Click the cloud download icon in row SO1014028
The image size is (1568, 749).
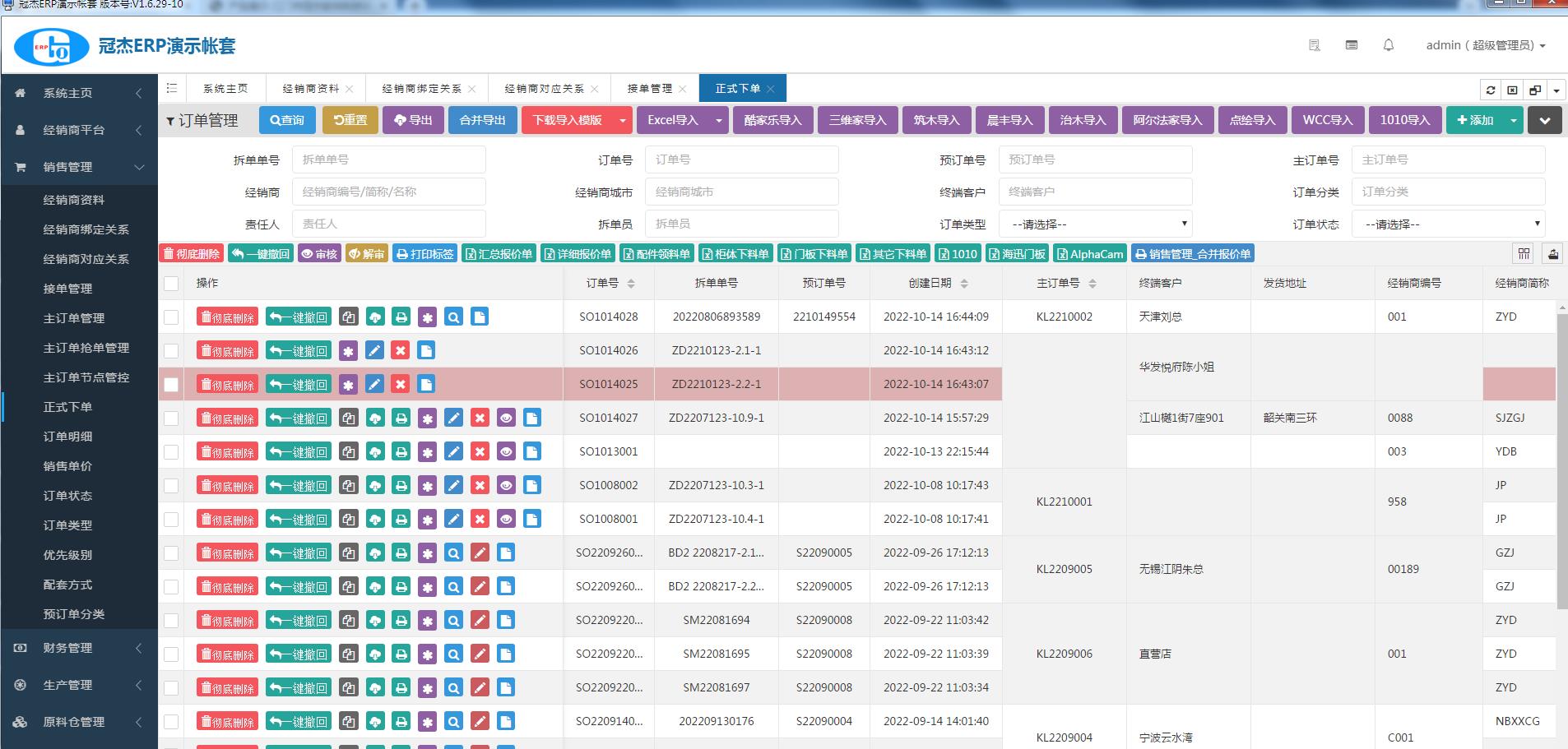[x=375, y=317]
